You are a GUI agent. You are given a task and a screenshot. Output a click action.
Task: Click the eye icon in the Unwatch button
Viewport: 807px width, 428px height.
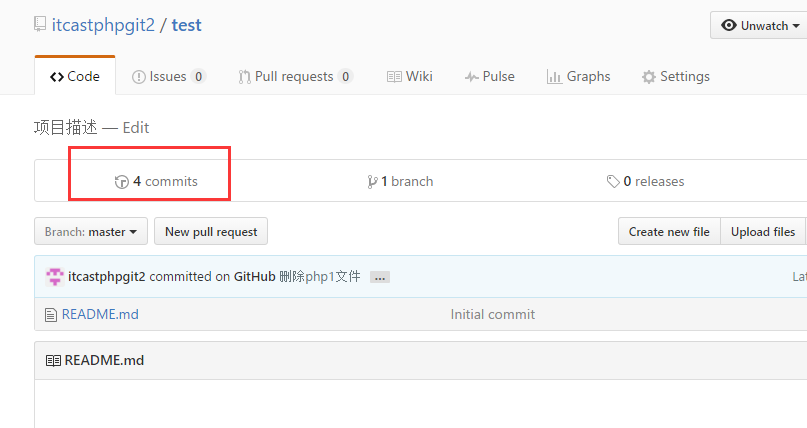click(x=728, y=25)
